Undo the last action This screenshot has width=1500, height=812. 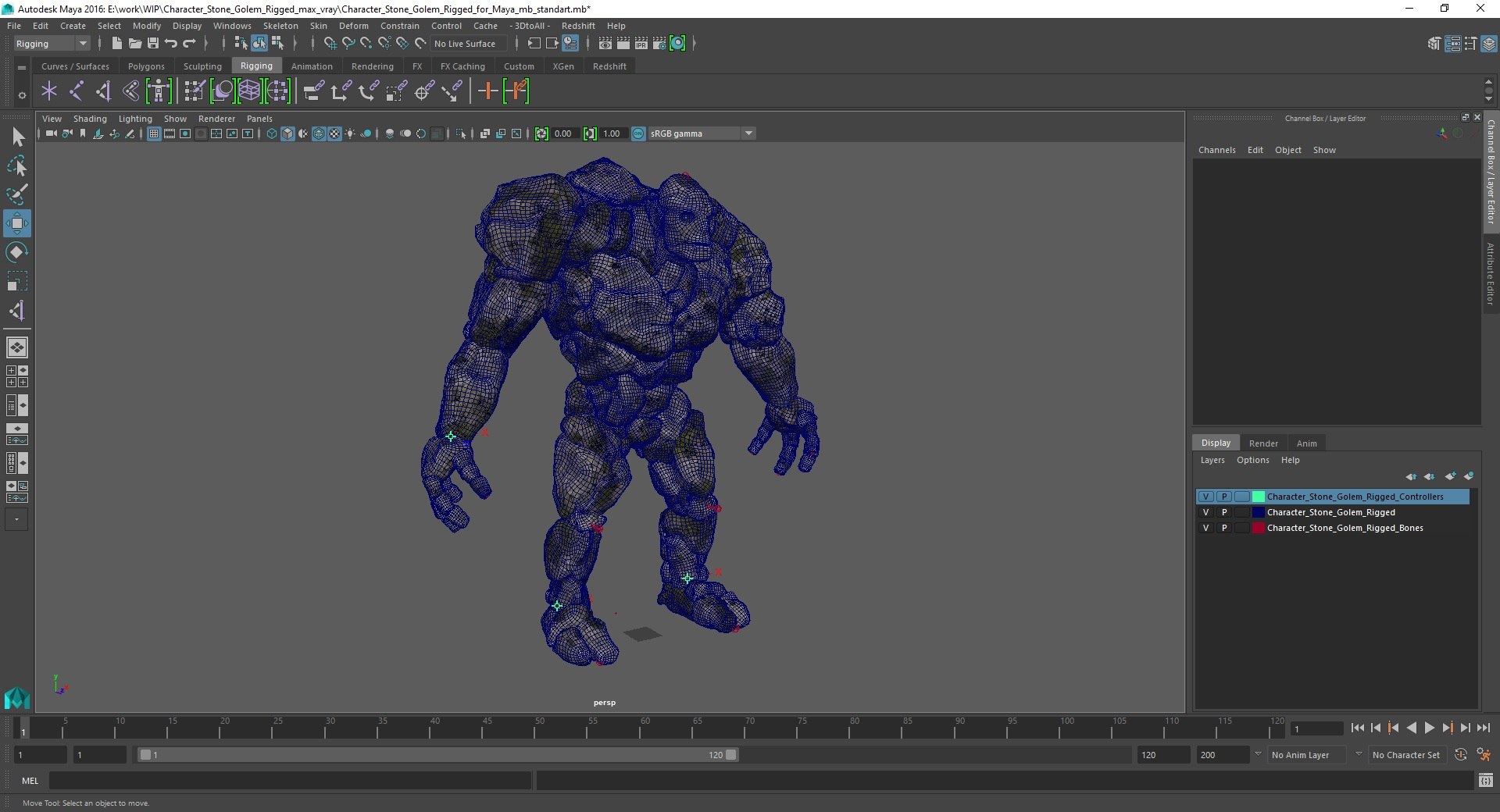tap(171, 44)
